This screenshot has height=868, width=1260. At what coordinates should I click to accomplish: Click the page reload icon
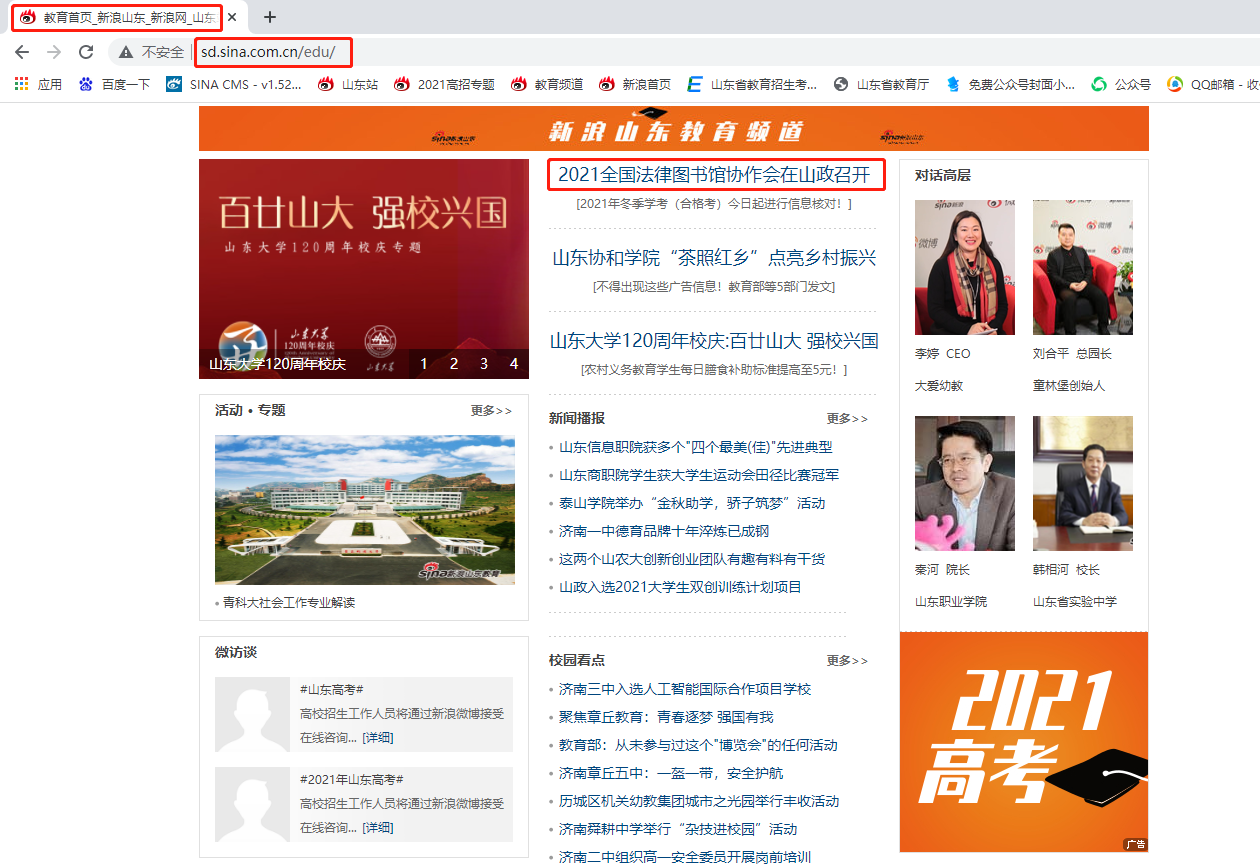point(86,52)
